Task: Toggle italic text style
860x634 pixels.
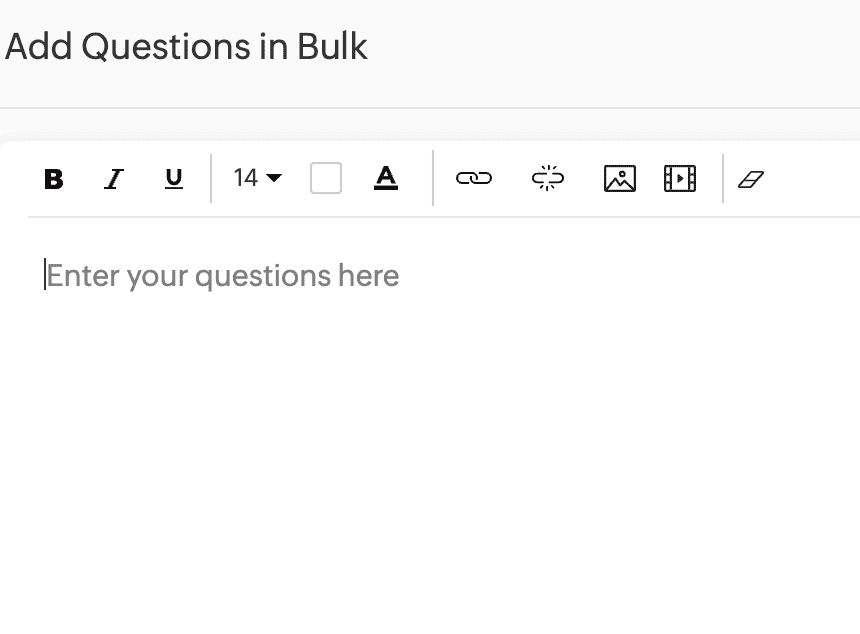Action: pos(114,179)
